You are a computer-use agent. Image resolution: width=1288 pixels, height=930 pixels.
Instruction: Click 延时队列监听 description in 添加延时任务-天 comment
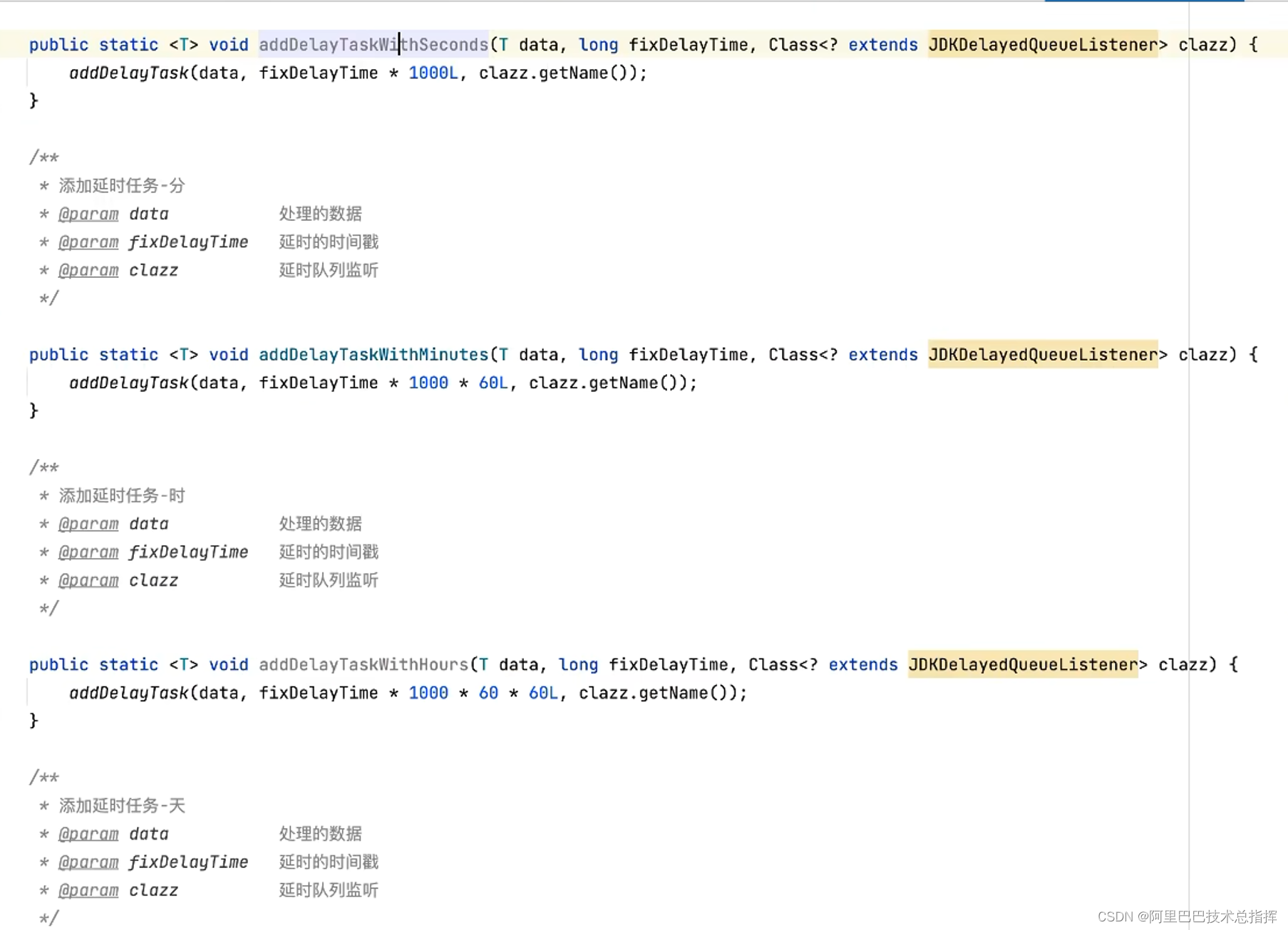pos(329,891)
